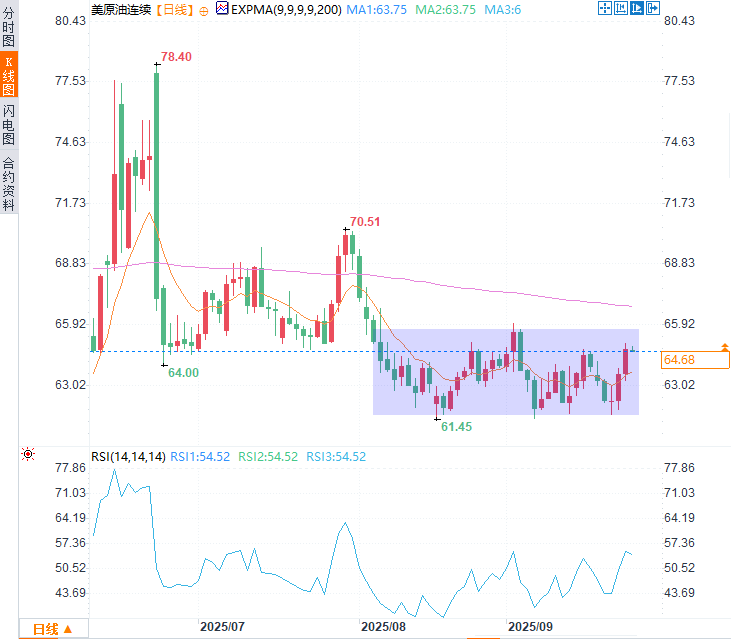
Task: Click the 【日线】 period label in title
Action: click(x=175, y=10)
